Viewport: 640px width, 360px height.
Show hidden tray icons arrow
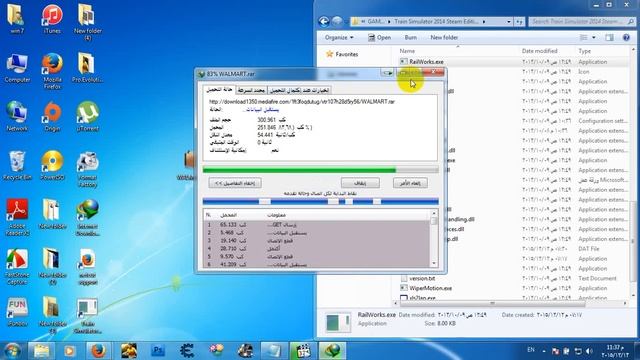[x=544, y=351]
